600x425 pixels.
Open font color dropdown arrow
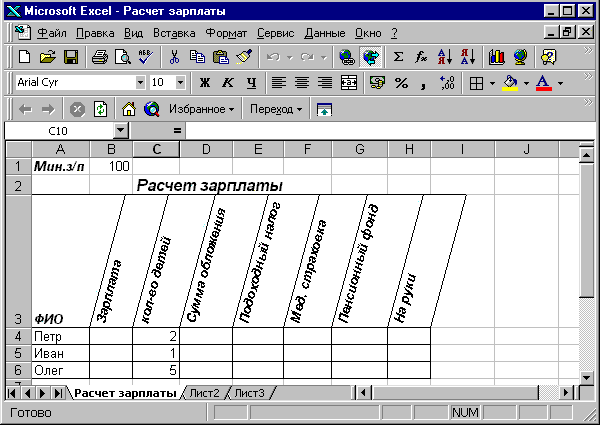[x=561, y=83]
